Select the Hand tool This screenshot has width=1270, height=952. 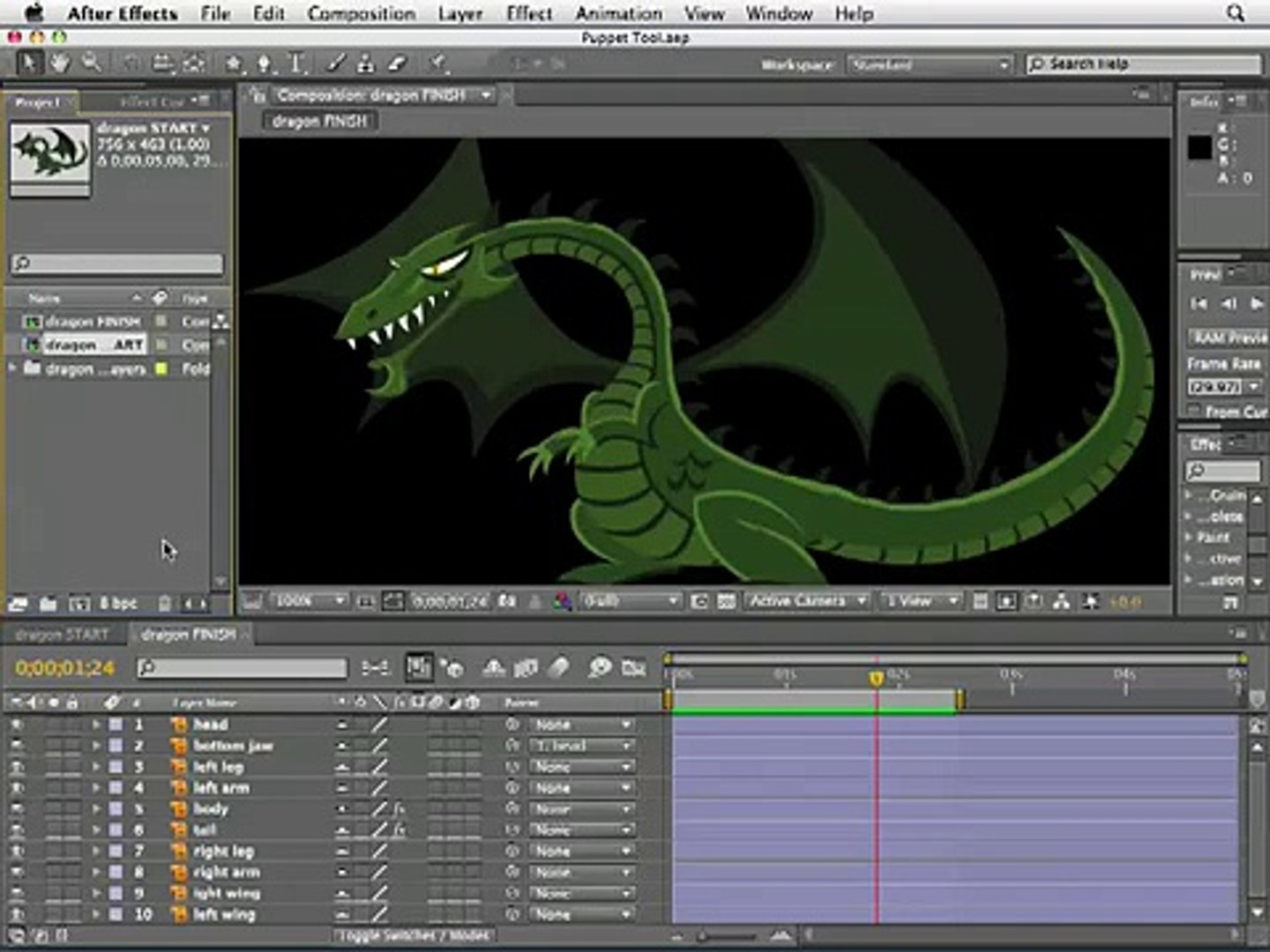59,63
